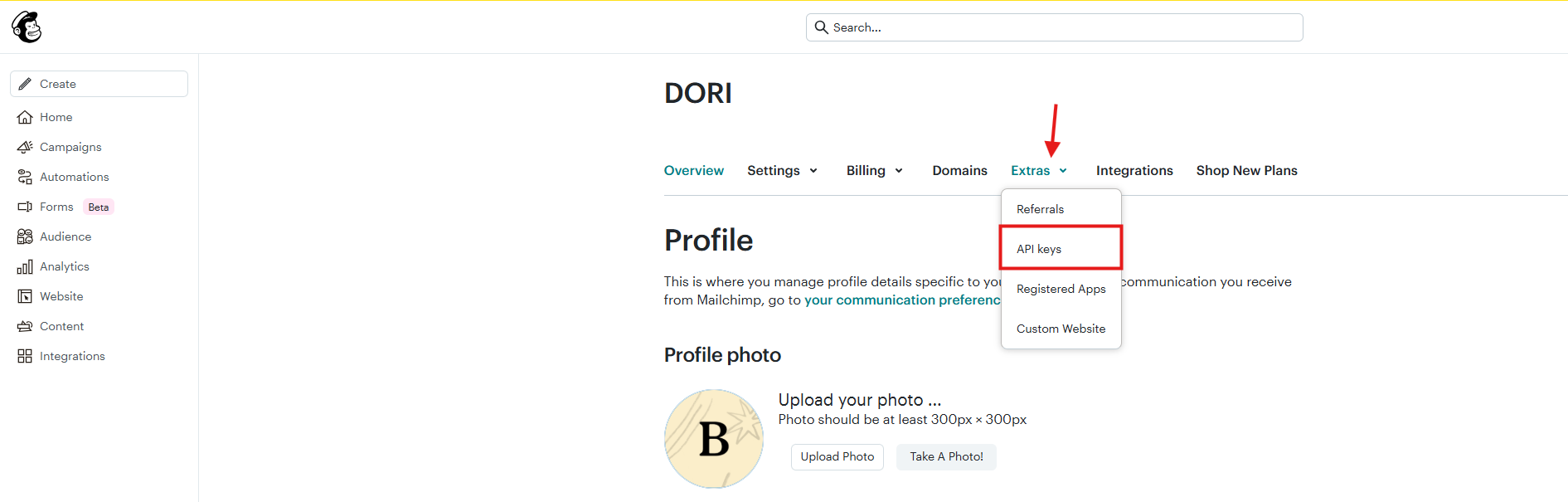This screenshot has height=502, width=1568.
Task: Click the Take A Photo! button
Action: (946, 456)
